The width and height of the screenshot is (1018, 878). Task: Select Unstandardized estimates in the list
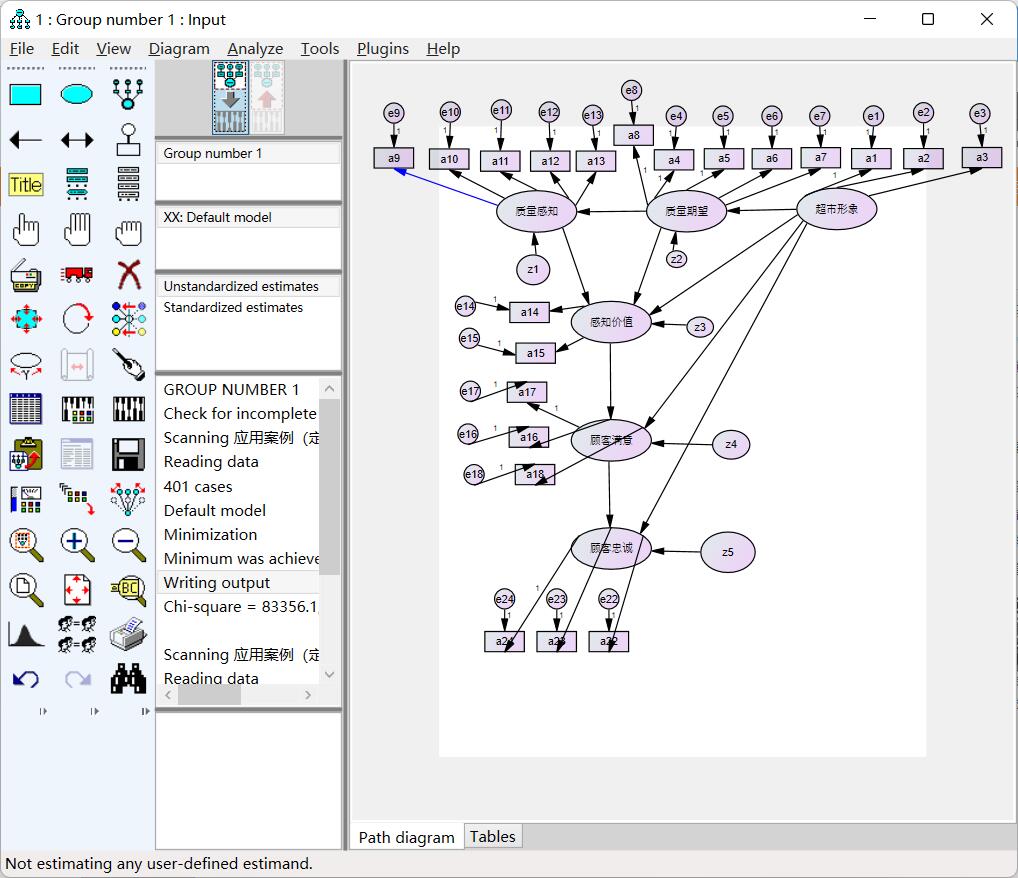240,286
